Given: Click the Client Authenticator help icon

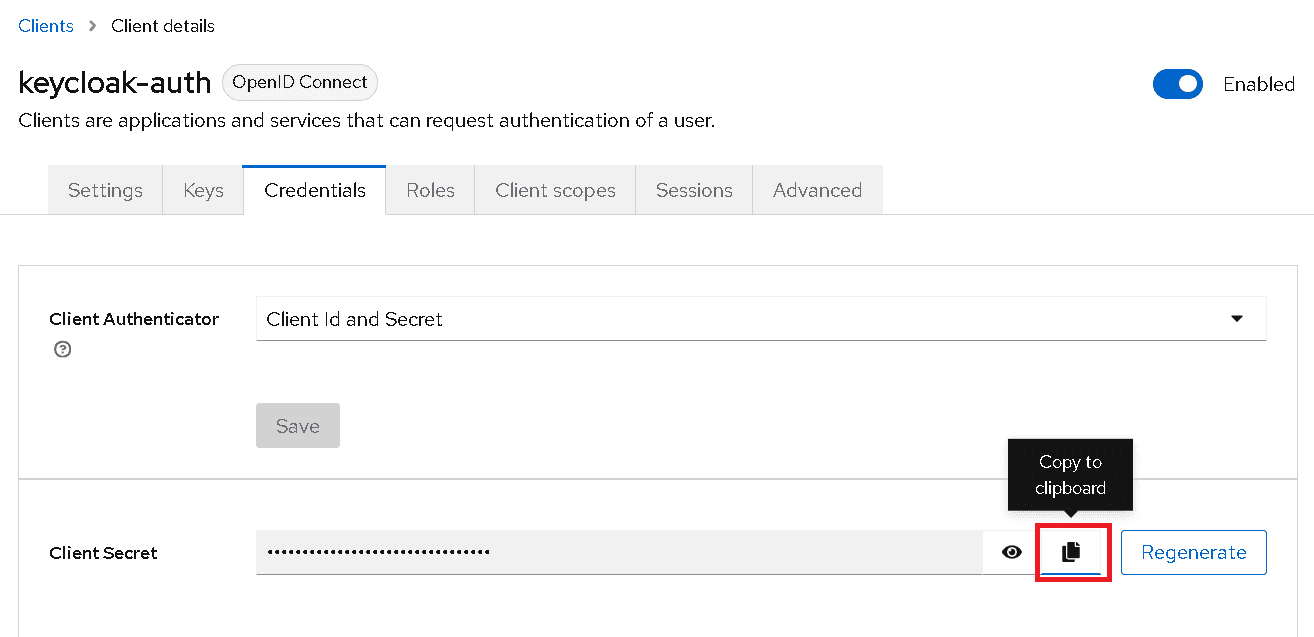Looking at the screenshot, I should point(63,349).
